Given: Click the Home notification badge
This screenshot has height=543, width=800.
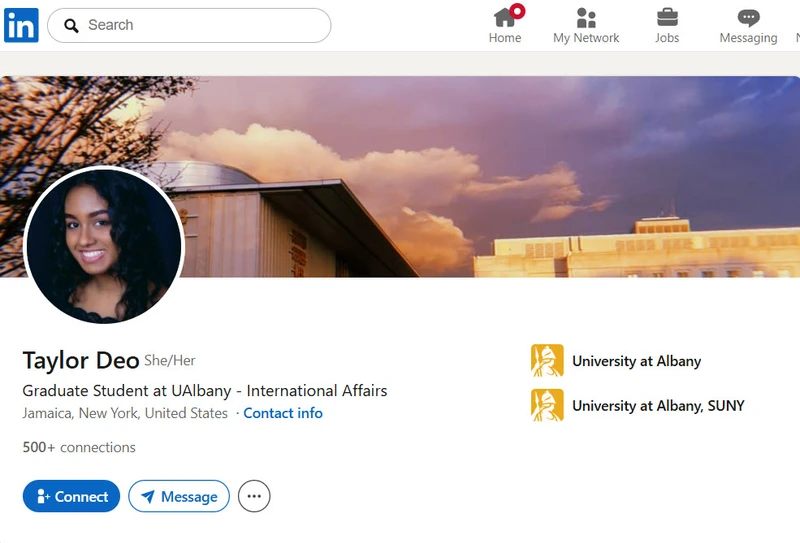Looking at the screenshot, I should click(517, 11).
